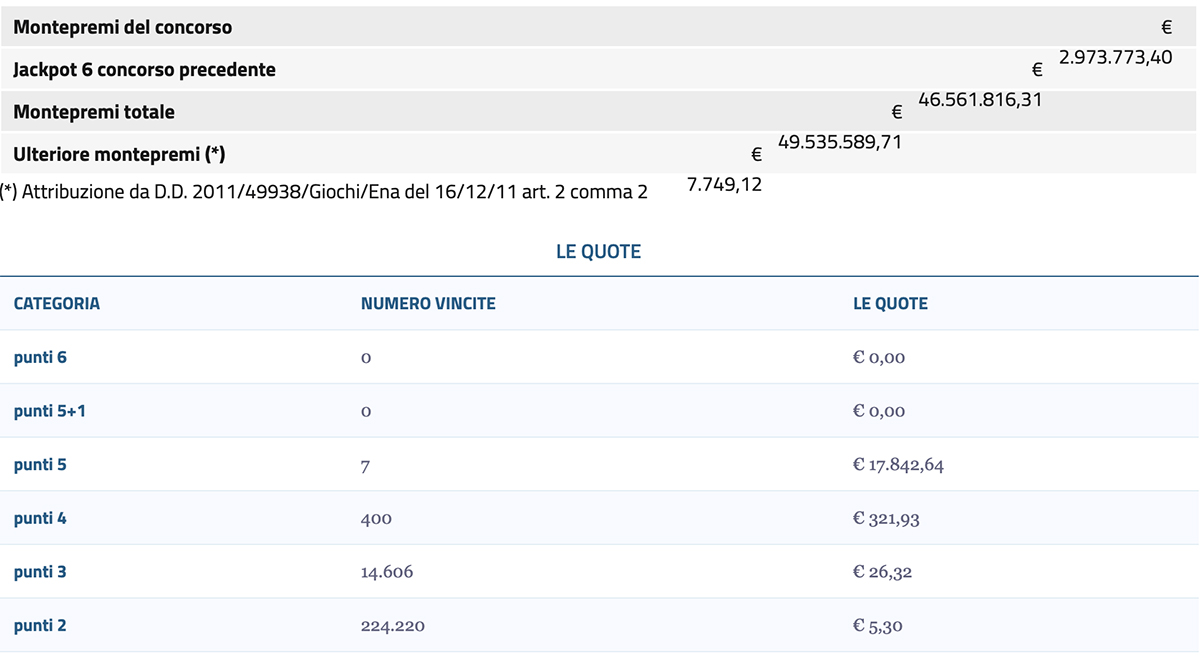Click the punti 4 category link
The width and height of the screenshot is (1200, 656).
(x=40, y=519)
